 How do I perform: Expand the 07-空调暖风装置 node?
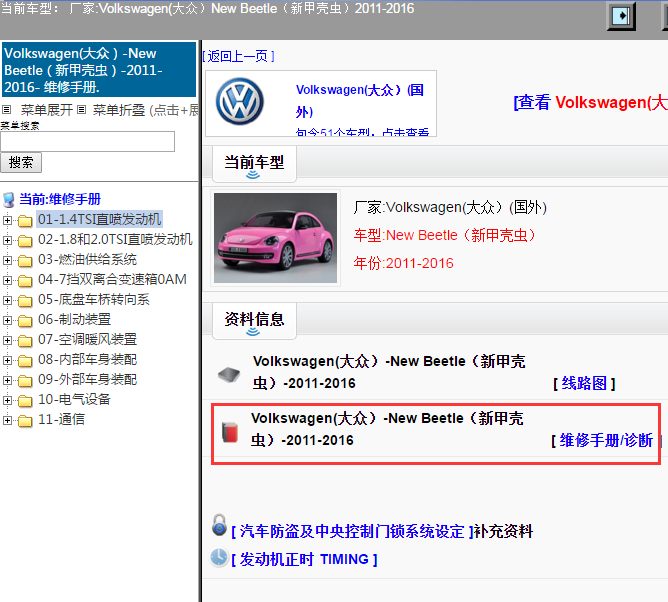coord(7,340)
